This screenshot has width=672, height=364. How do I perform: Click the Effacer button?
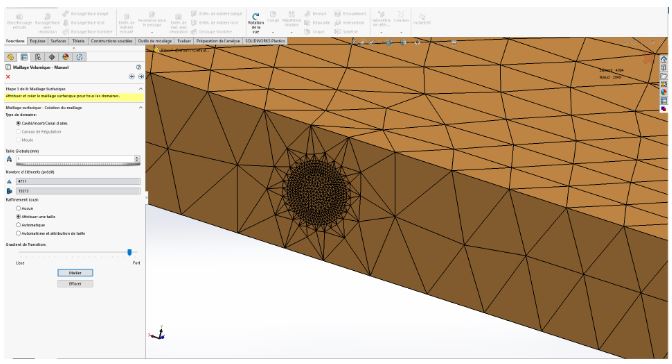point(75,284)
